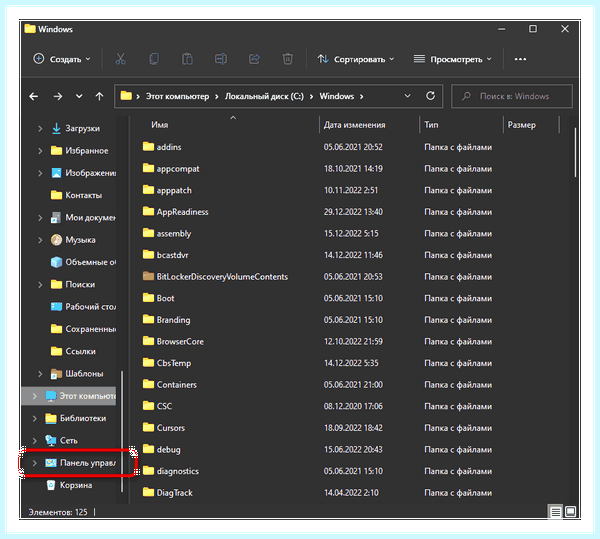Click the Изображения pictures icon

[56, 173]
